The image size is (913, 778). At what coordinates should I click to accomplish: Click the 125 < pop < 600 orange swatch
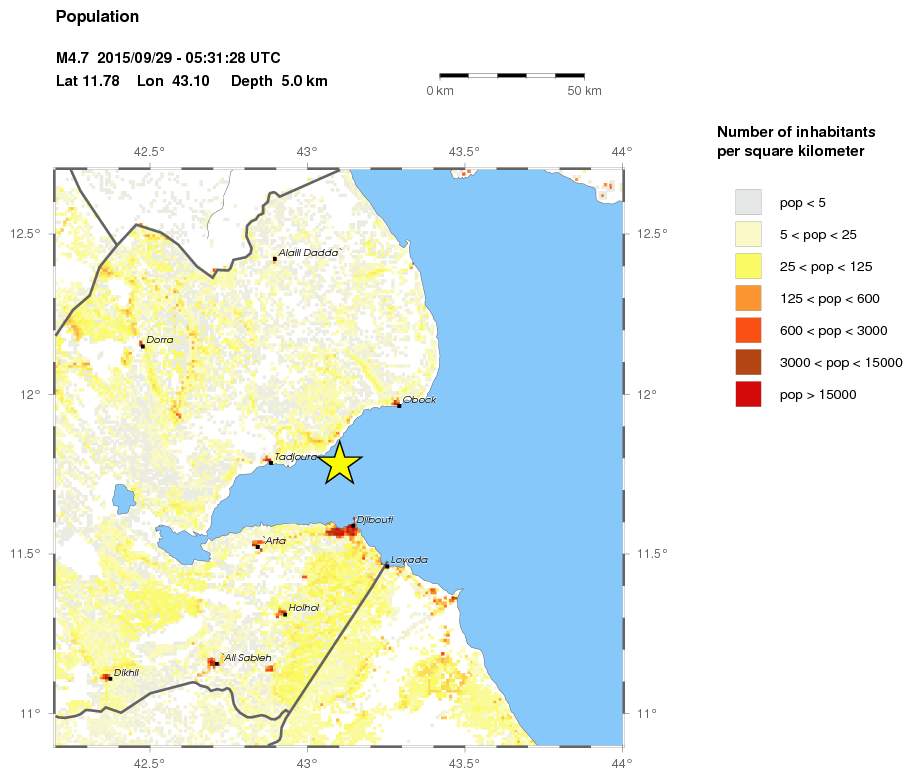pos(748,298)
